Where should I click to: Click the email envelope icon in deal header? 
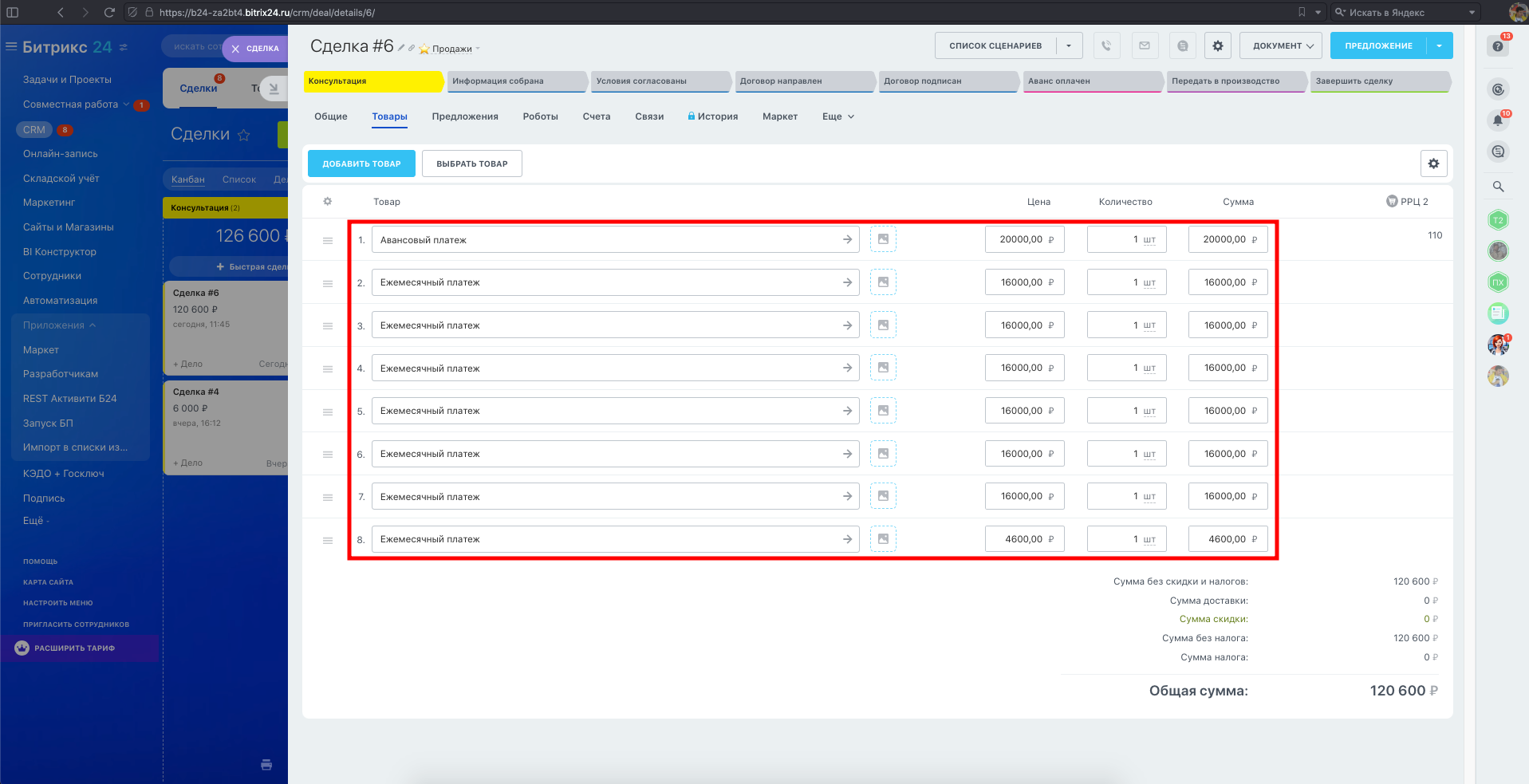(x=1145, y=46)
